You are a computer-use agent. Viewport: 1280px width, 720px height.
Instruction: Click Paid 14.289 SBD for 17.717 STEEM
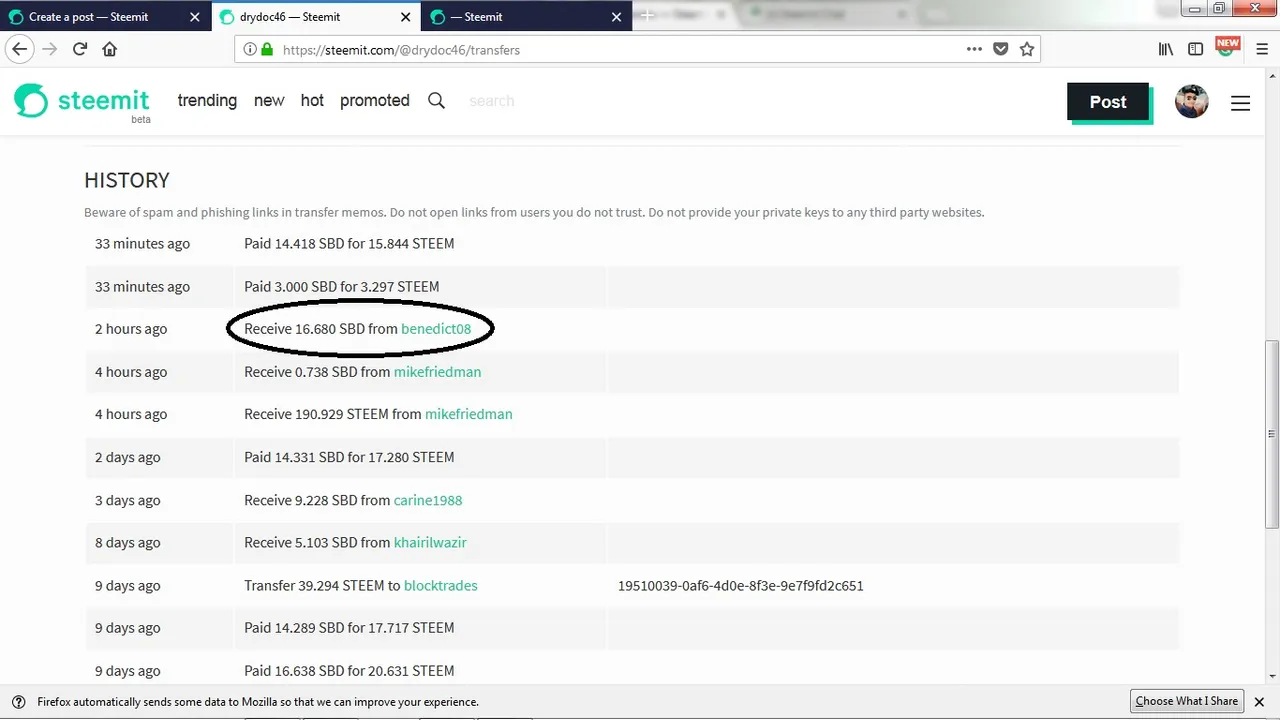349,628
